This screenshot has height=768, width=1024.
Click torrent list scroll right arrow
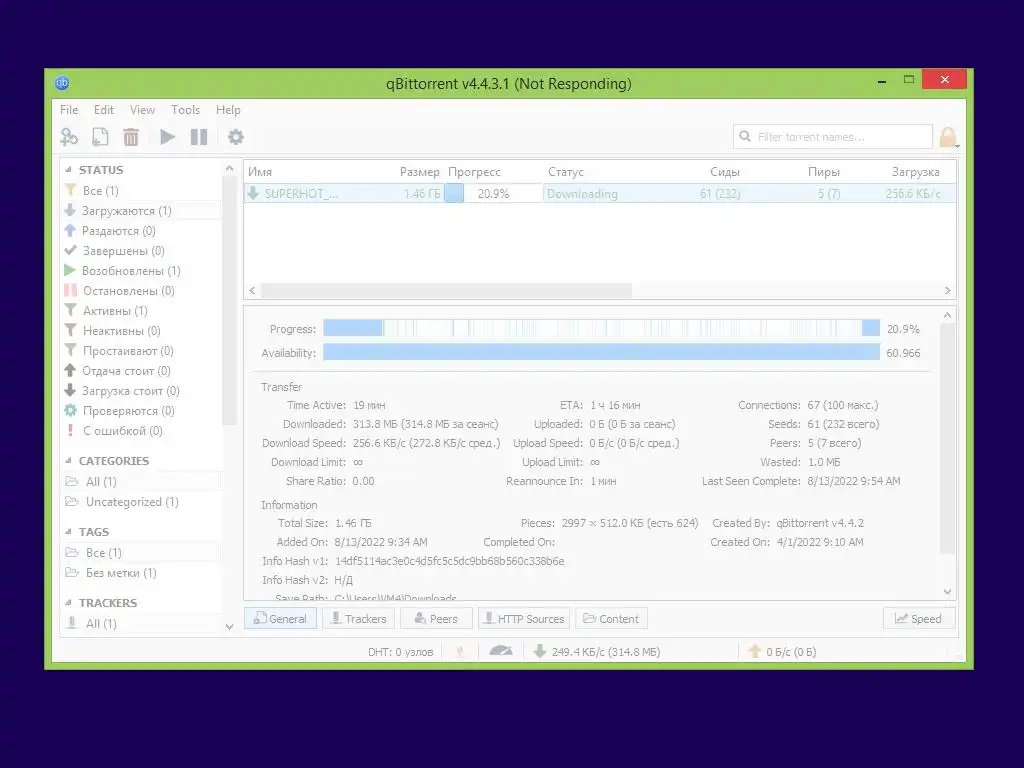click(x=948, y=291)
